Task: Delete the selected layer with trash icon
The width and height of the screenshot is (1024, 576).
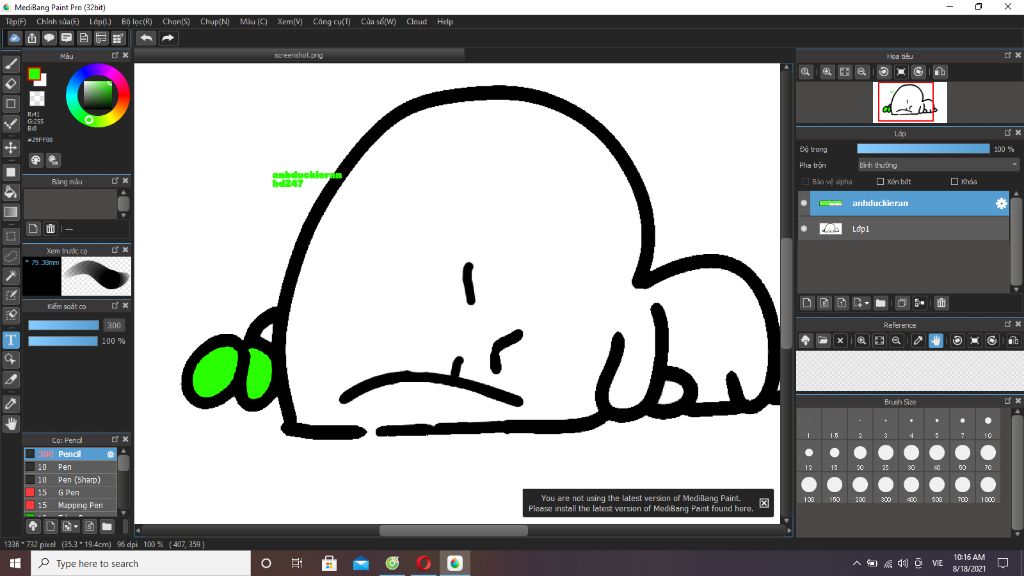Action: [x=941, y=303]
